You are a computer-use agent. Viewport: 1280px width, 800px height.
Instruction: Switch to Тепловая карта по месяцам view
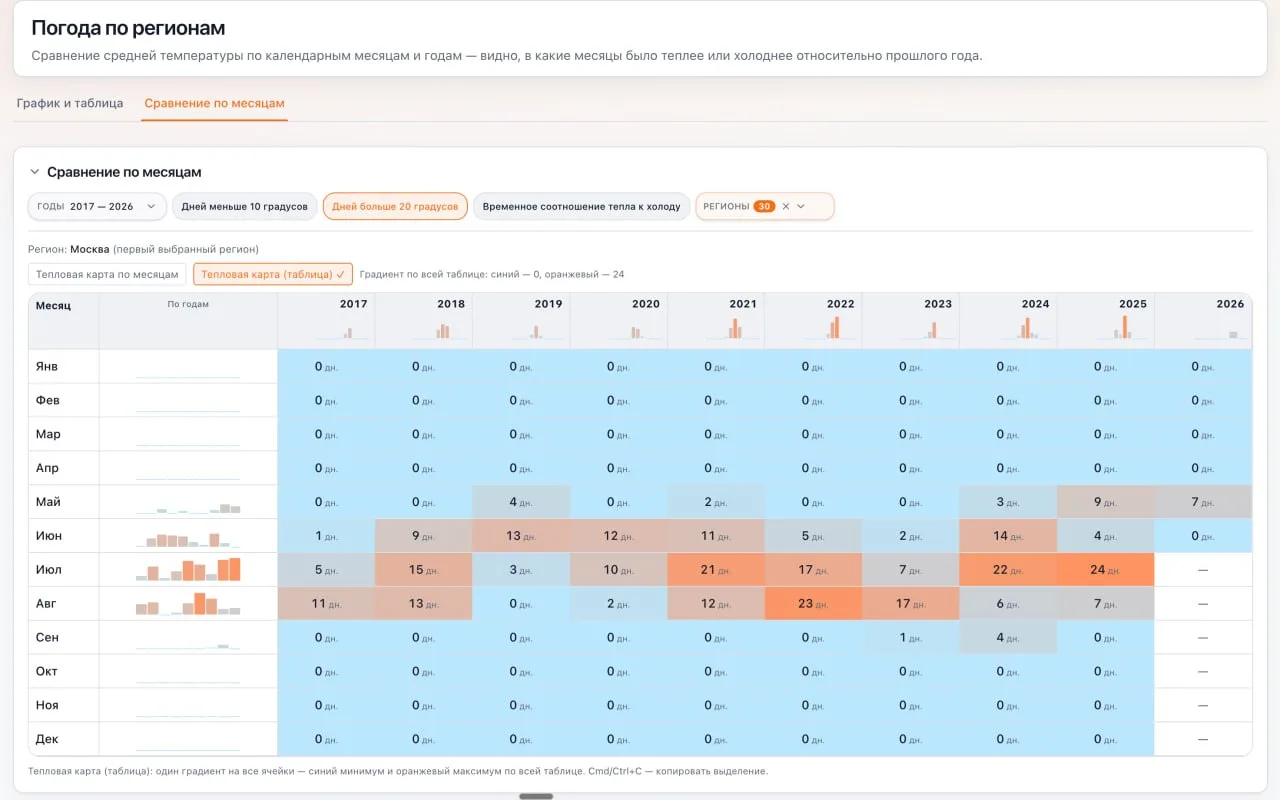point(107,274)
